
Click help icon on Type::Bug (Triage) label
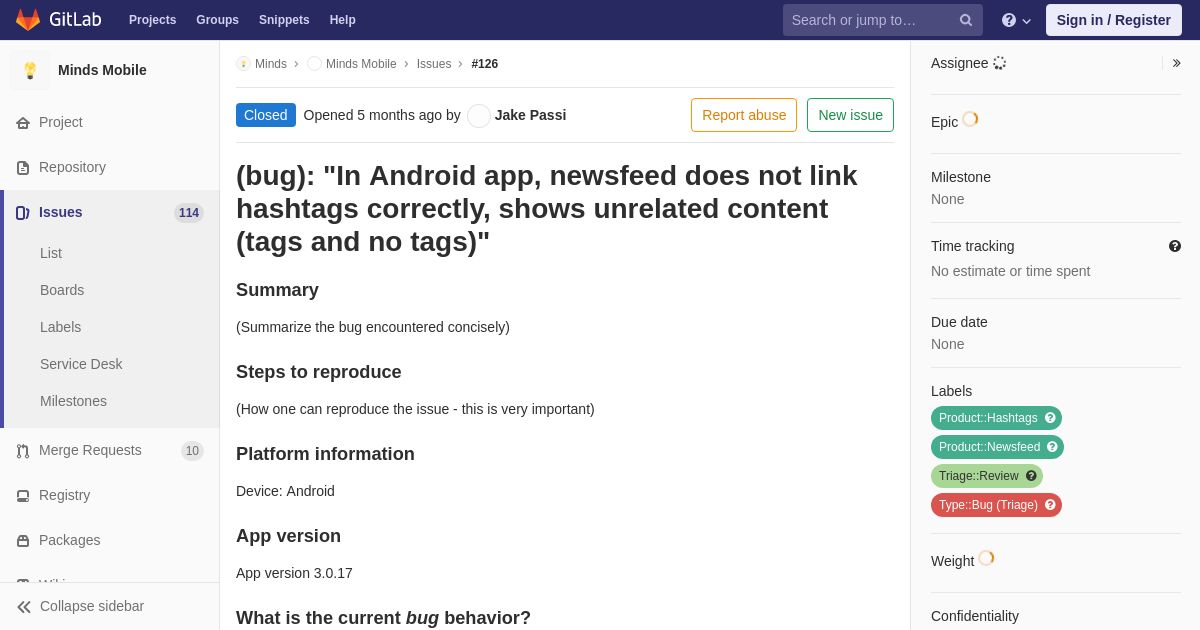point(1050,505)
